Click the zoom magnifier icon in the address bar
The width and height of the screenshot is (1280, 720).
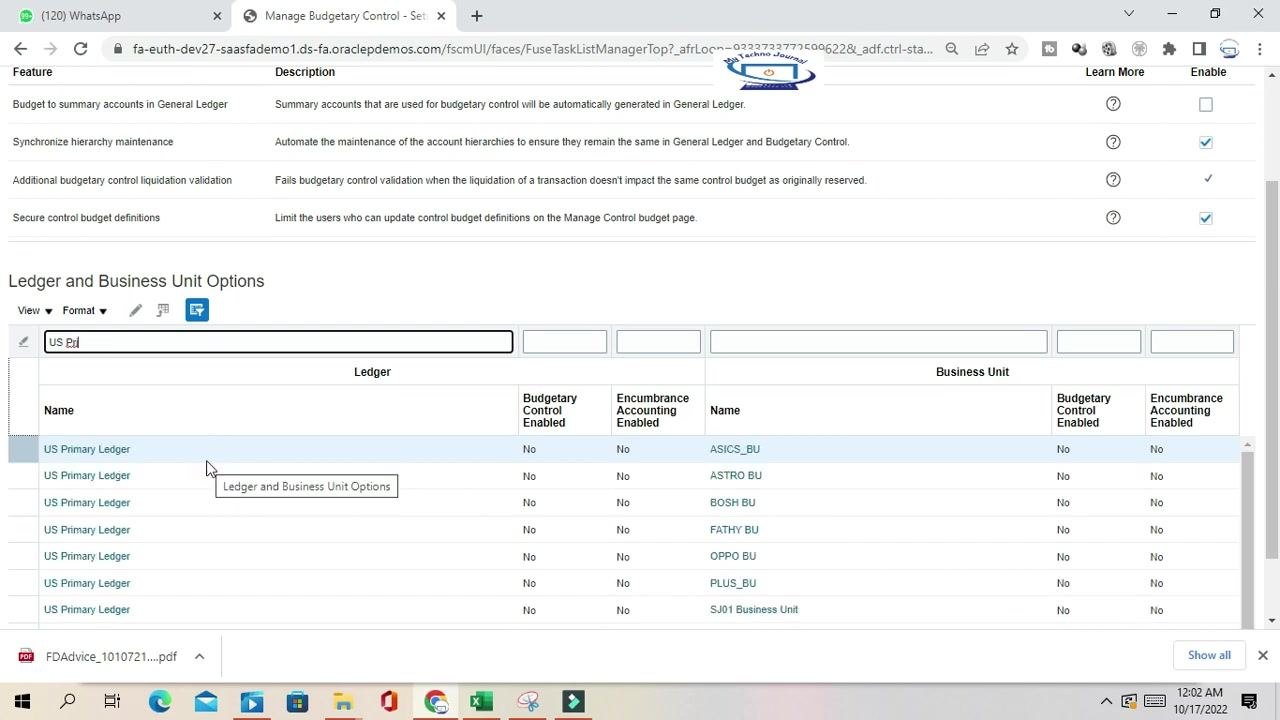coord(952,48)
